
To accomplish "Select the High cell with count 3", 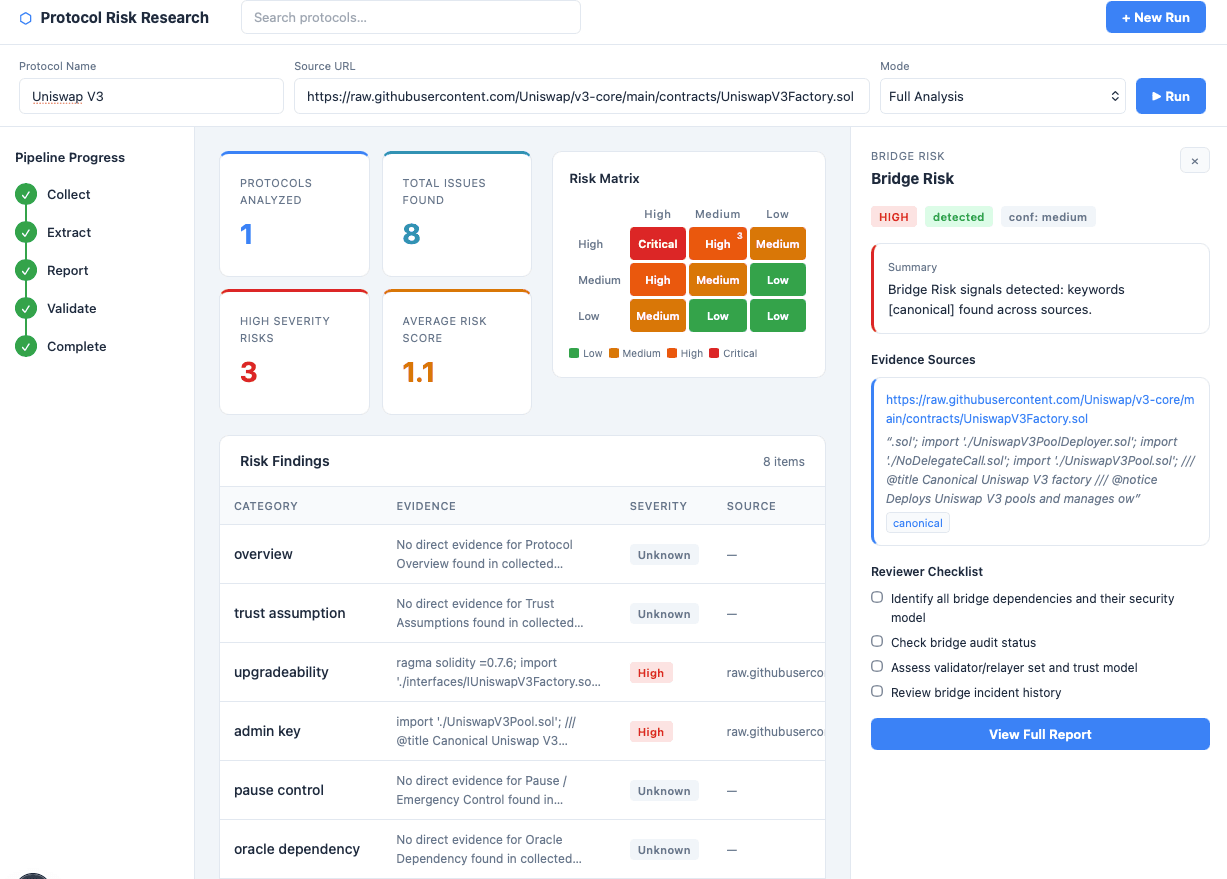I will click(718, 244).
